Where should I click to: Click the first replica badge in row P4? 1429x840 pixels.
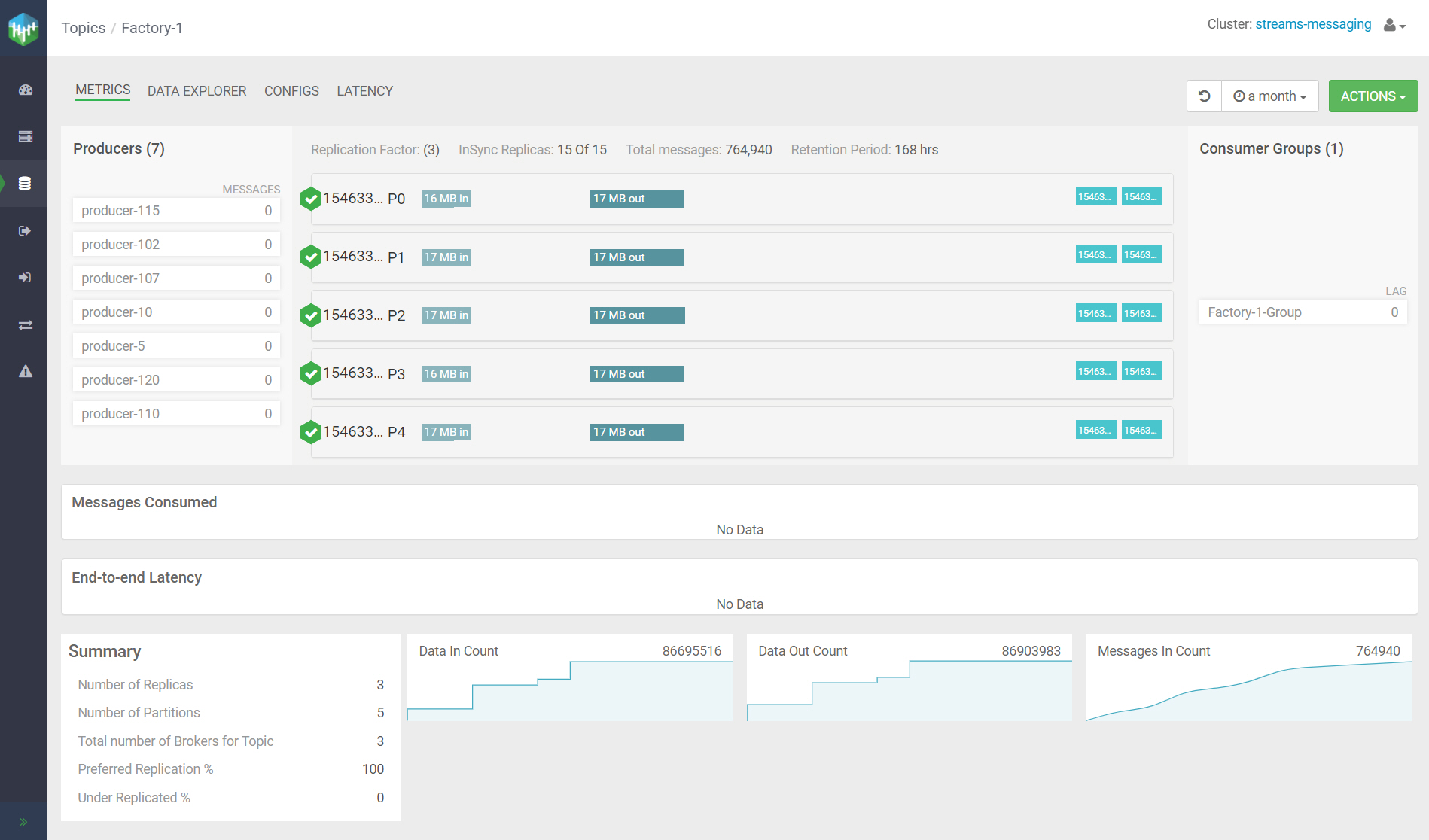coord(1095,430)
